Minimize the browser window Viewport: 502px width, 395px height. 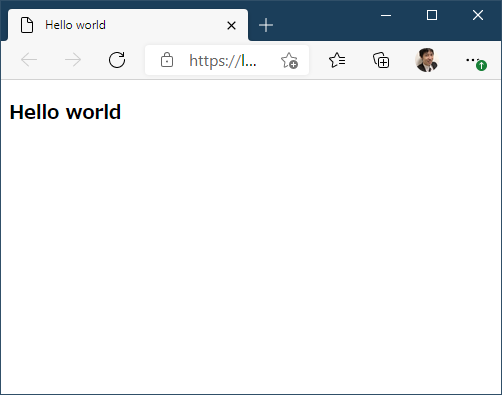pyautogui.click(x=386, y=15)
